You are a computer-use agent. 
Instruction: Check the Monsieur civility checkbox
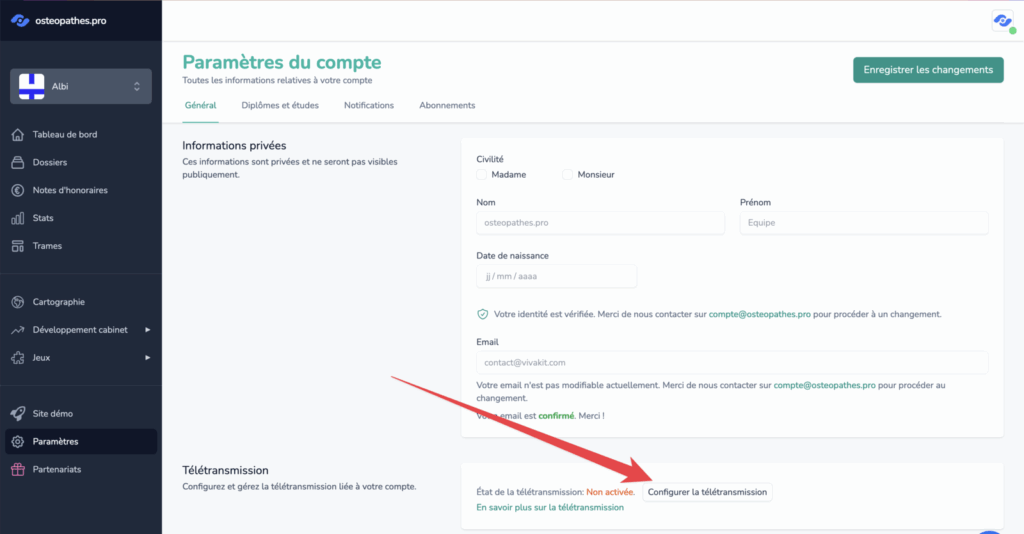click(568, 175)
